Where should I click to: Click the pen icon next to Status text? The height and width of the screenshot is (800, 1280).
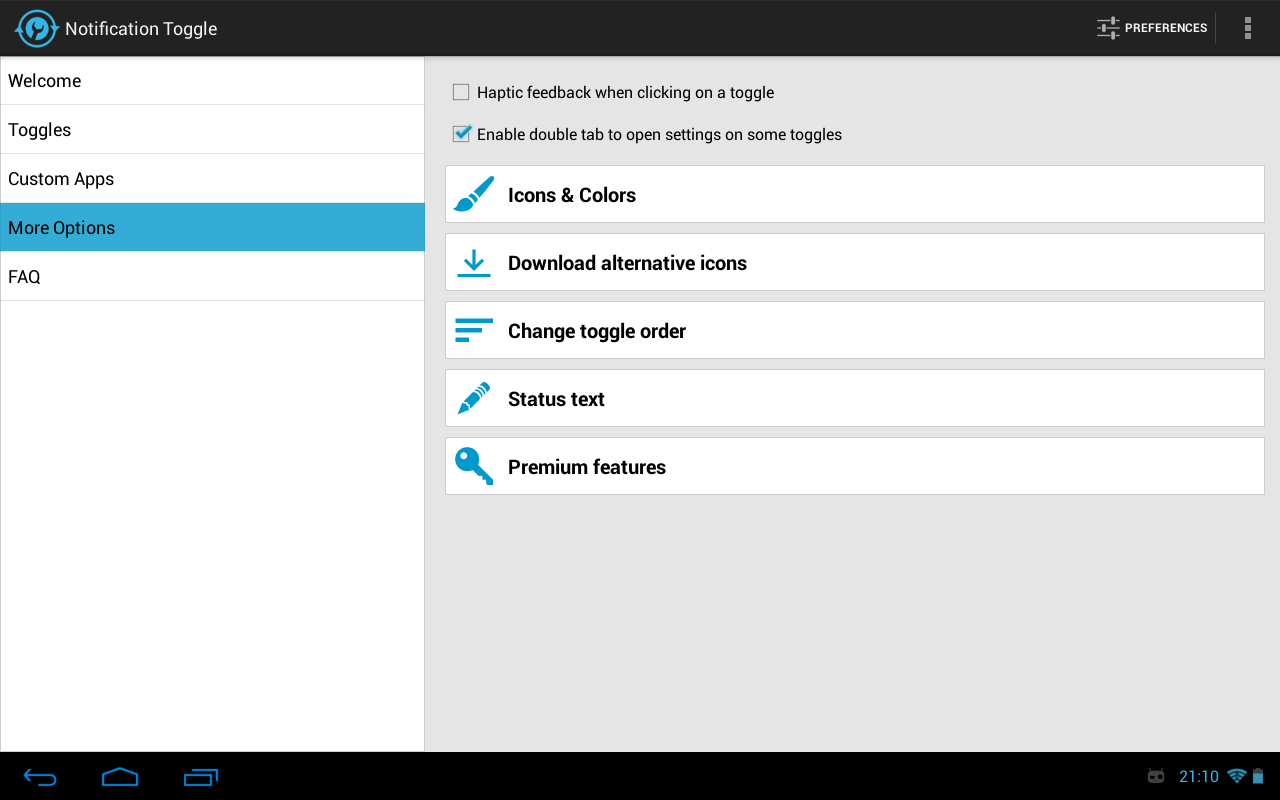[x=472, y=397]
